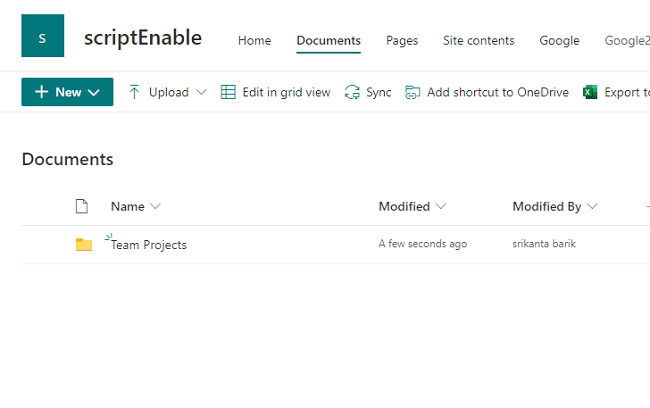
Task: Click the Upload arrow icon
Action: pos(134,92)
